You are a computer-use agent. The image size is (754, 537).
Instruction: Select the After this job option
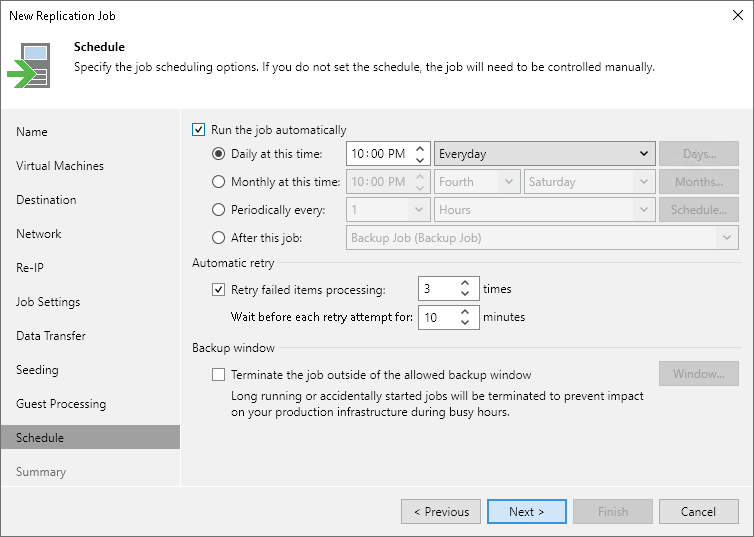pyautogui.click(x=219, y=238)
